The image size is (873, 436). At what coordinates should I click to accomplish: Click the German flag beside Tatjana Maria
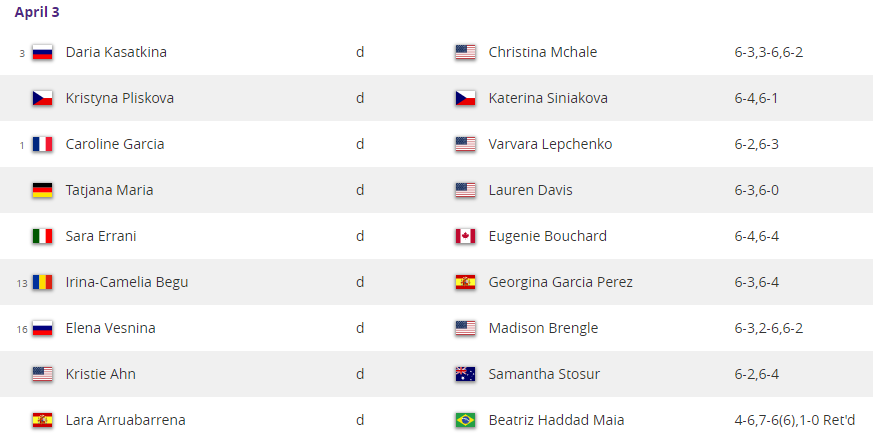click(x=42, y=190)
